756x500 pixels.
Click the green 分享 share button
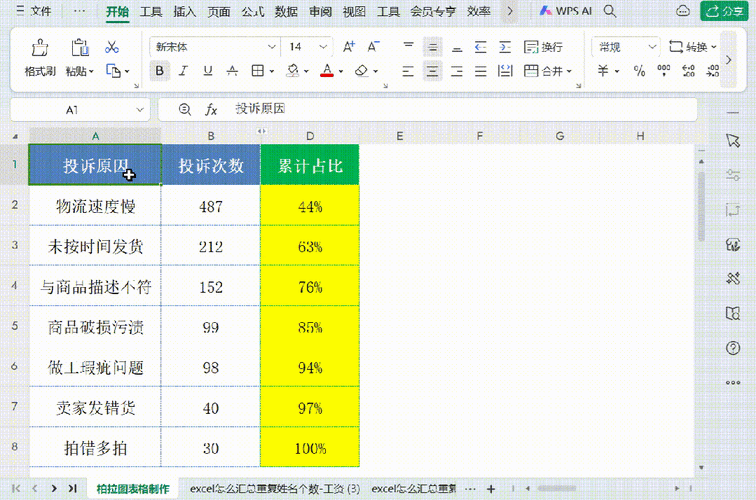(x=724, y=11)
